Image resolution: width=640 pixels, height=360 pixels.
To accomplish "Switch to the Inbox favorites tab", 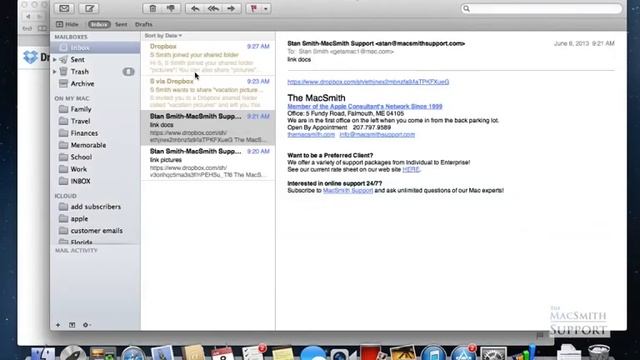I will tap(99, 24).
